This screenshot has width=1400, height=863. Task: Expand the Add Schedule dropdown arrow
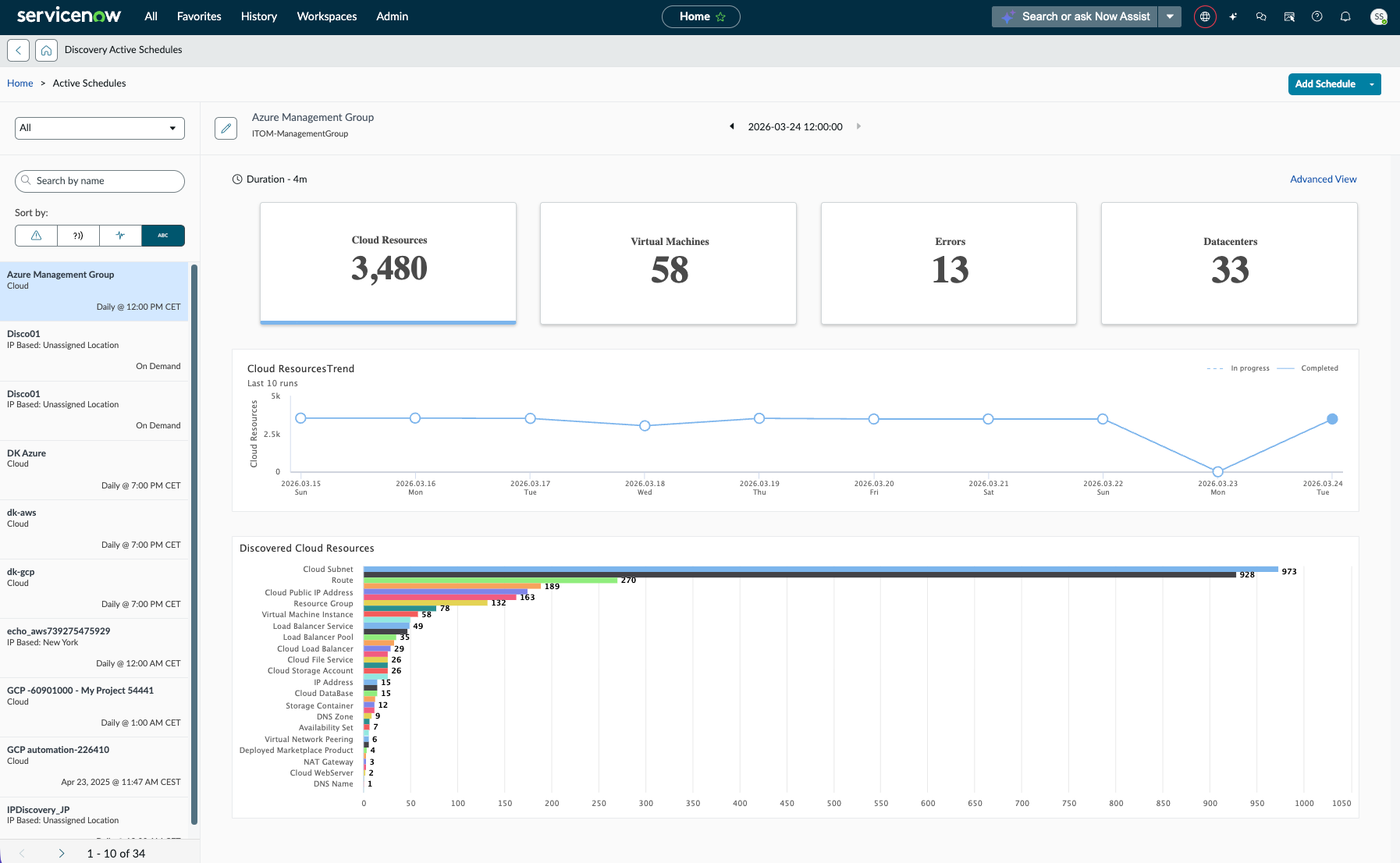(1371, 84)
